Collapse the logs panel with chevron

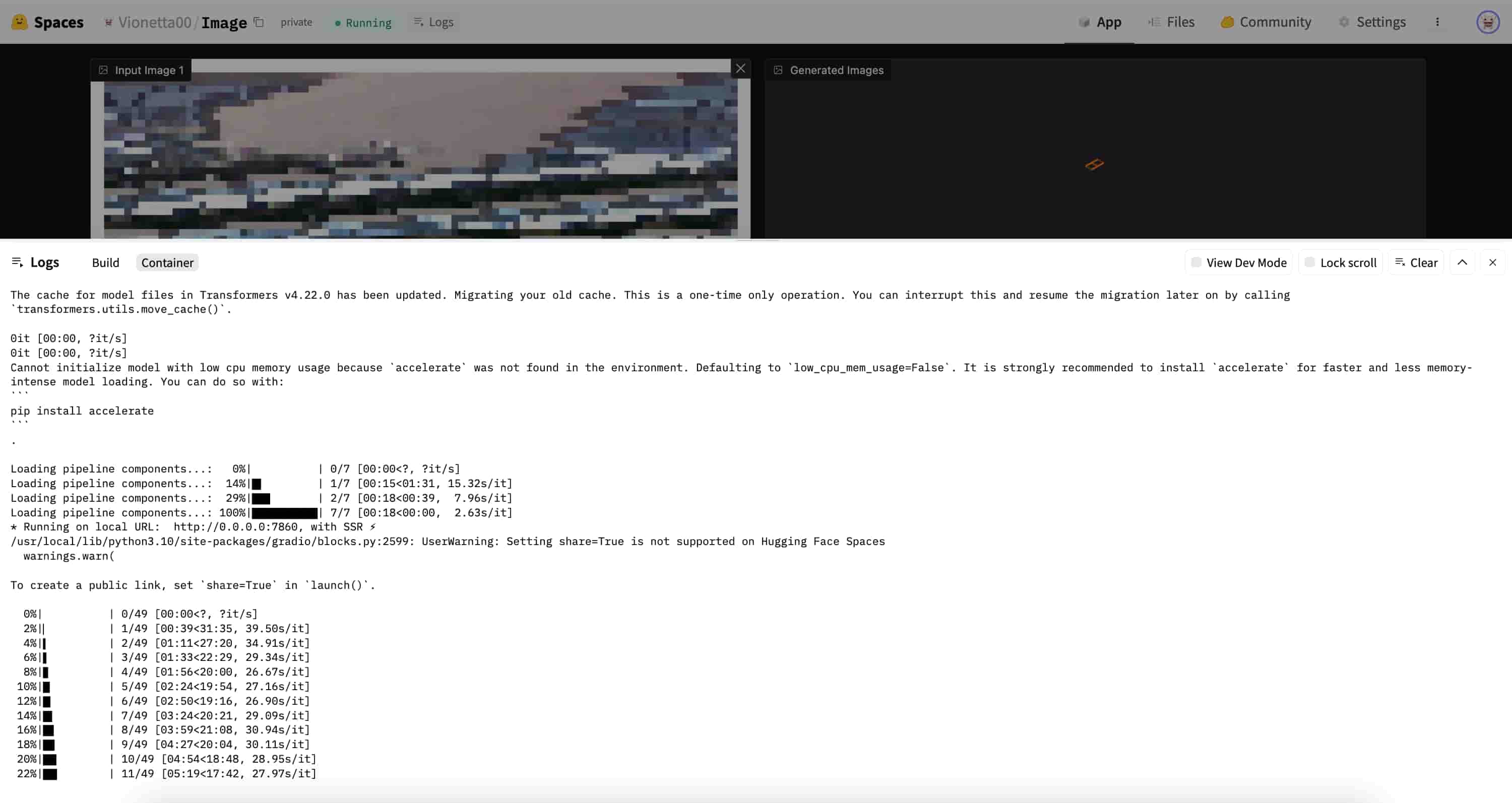point(1462,263)
